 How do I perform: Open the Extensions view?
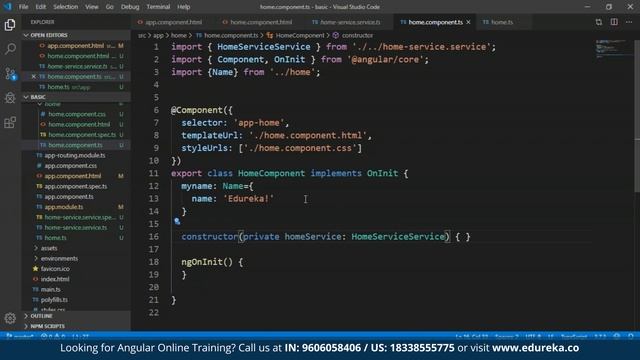click(x=10, y=122)
